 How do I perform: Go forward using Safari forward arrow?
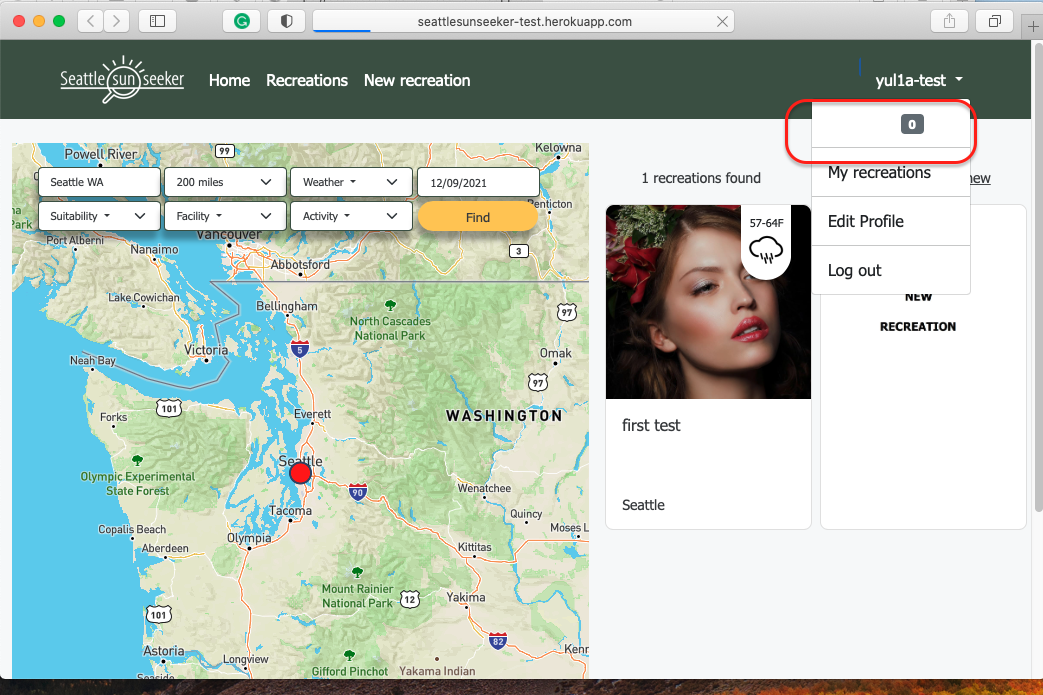point(116,21)
